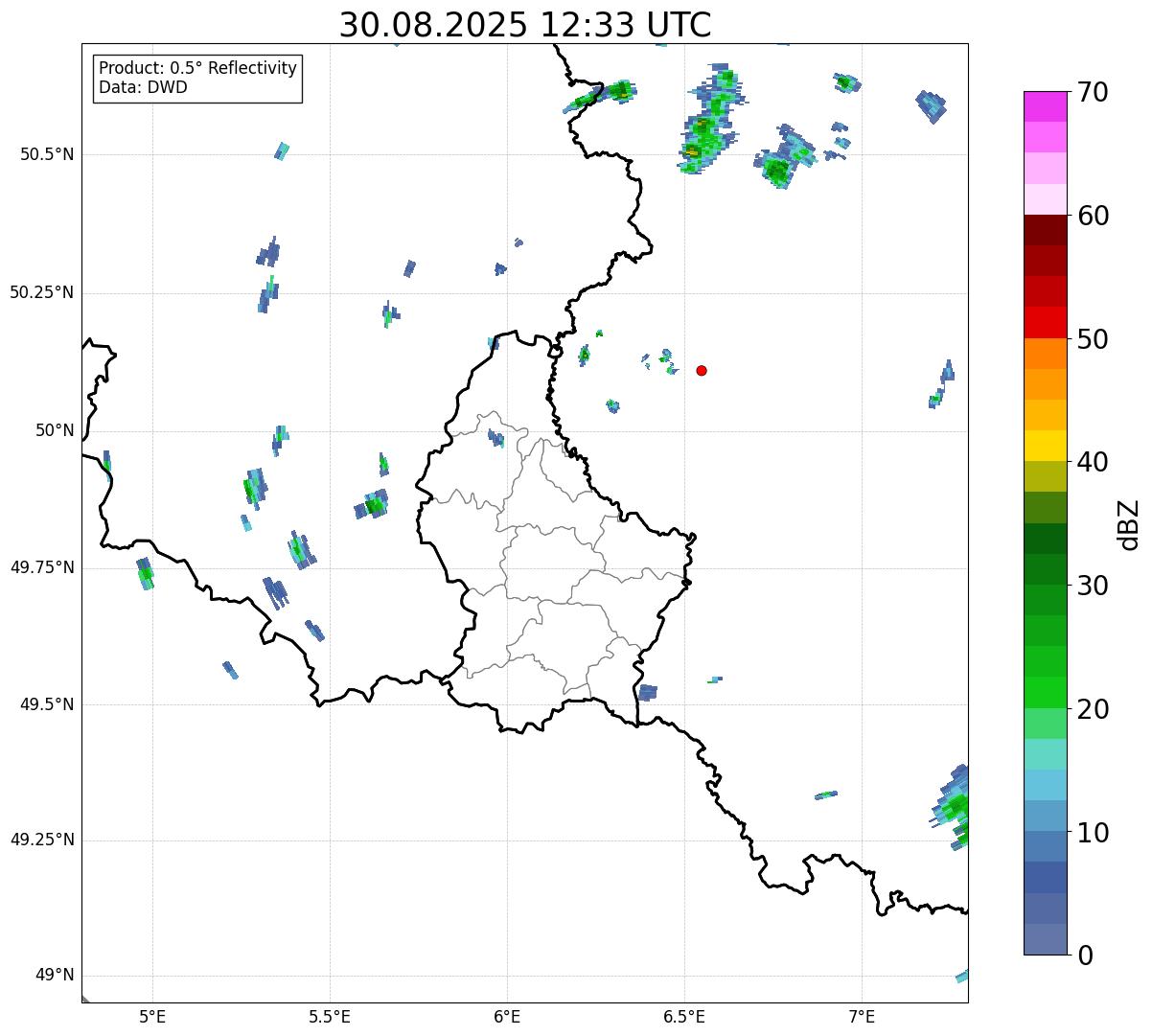Click the red location marker dot

point(702,371)
